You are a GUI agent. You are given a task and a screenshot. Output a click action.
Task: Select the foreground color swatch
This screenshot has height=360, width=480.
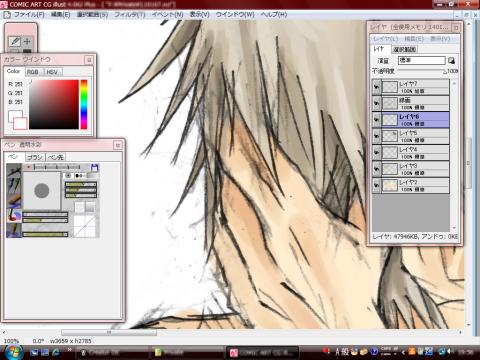14,116
